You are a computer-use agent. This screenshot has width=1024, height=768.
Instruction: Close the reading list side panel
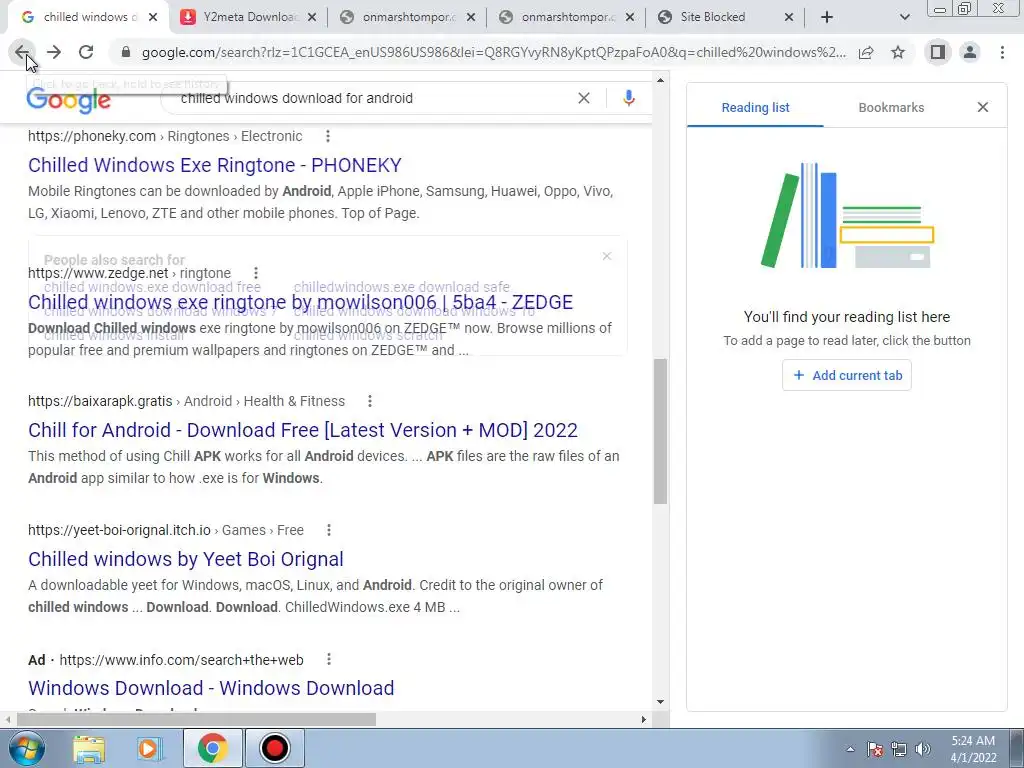(983, 107)
